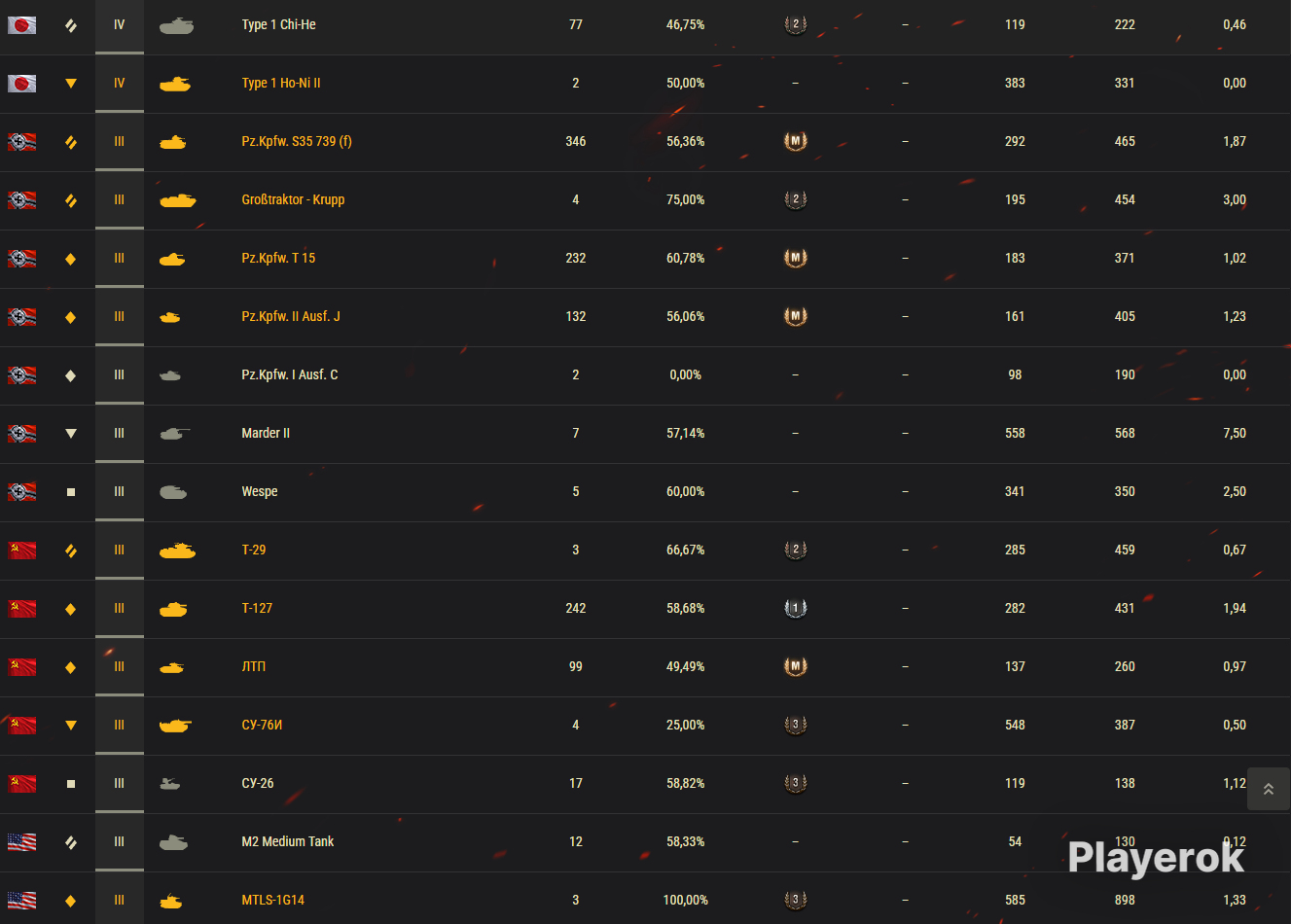Click the class 1 badge on T-127 row

(796, 608)
